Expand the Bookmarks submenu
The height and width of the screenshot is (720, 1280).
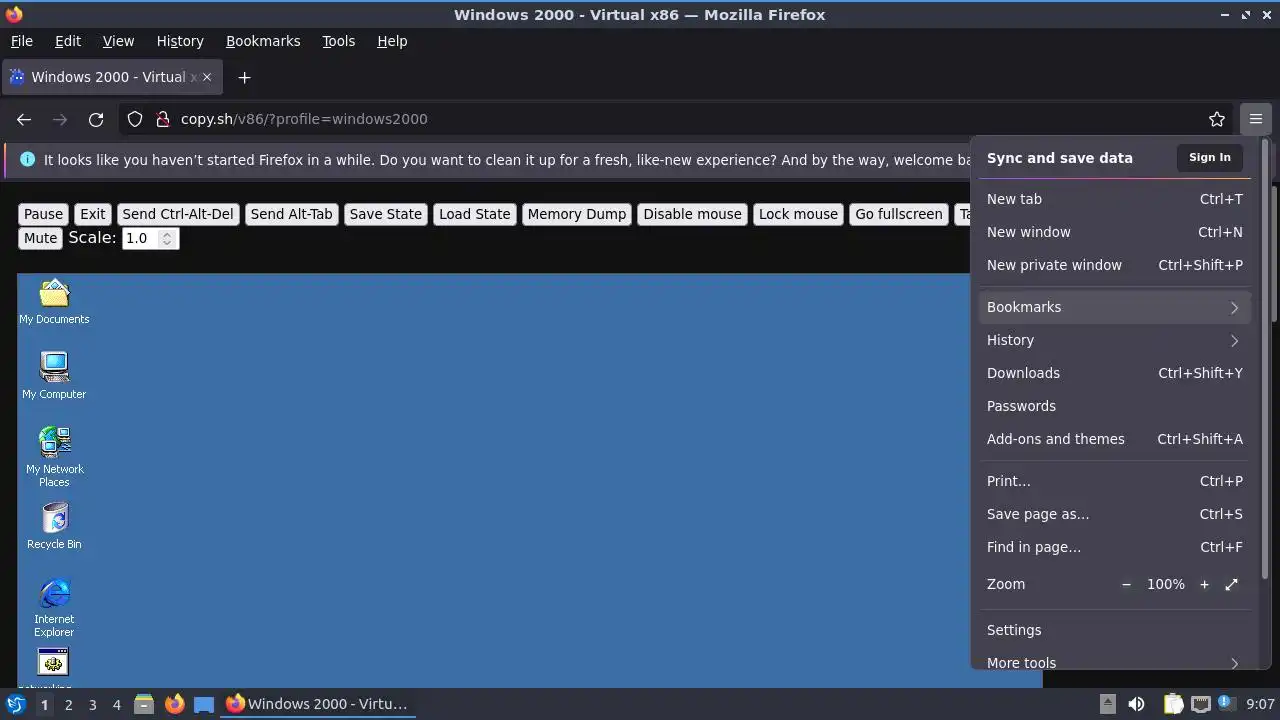1113,307
